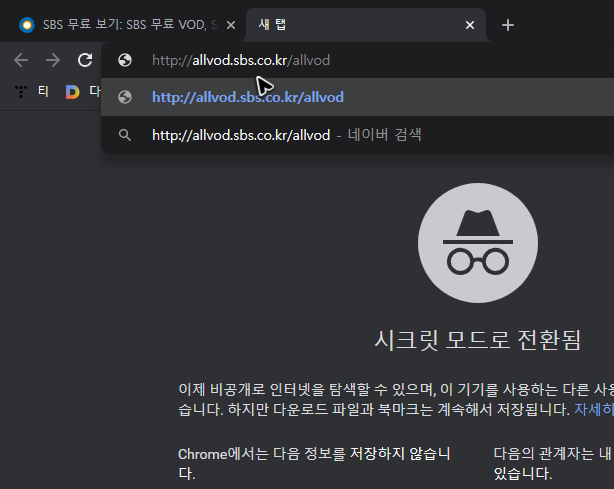
Task: Click the incognito hat-and-glasses icon
Action: click(x=478, y=243)
